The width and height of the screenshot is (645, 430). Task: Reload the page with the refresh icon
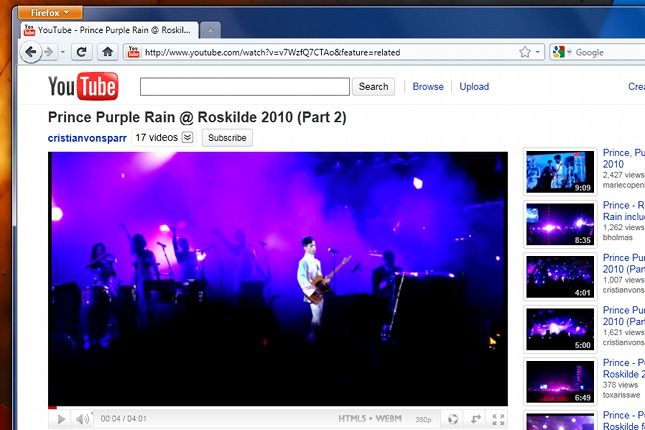click(x=82, y=52)
